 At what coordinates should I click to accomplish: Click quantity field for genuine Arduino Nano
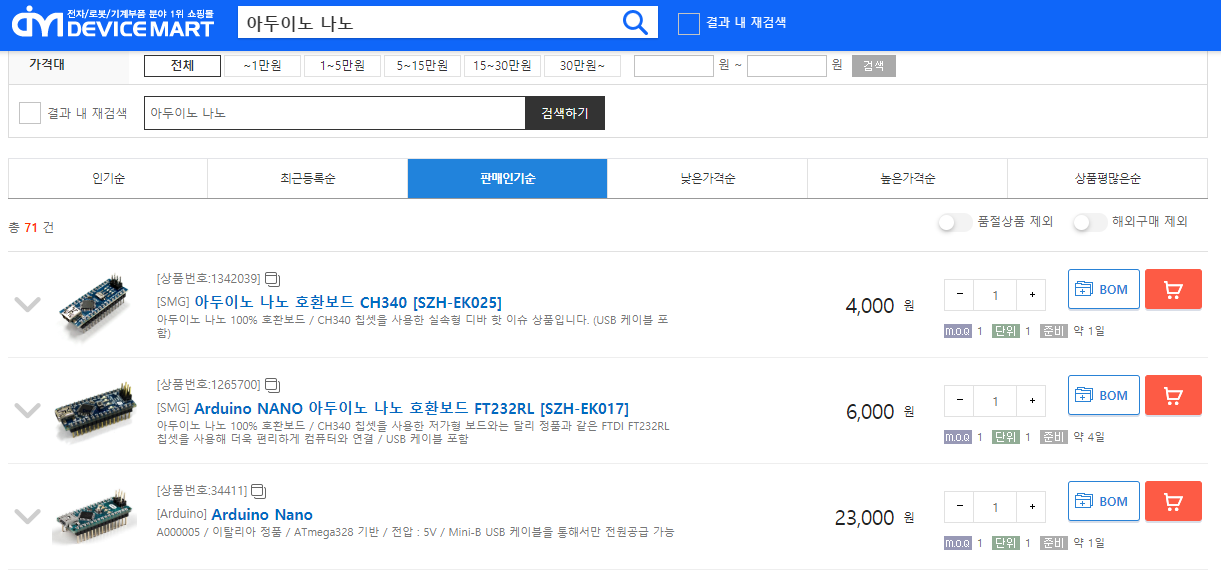(995, 507)
